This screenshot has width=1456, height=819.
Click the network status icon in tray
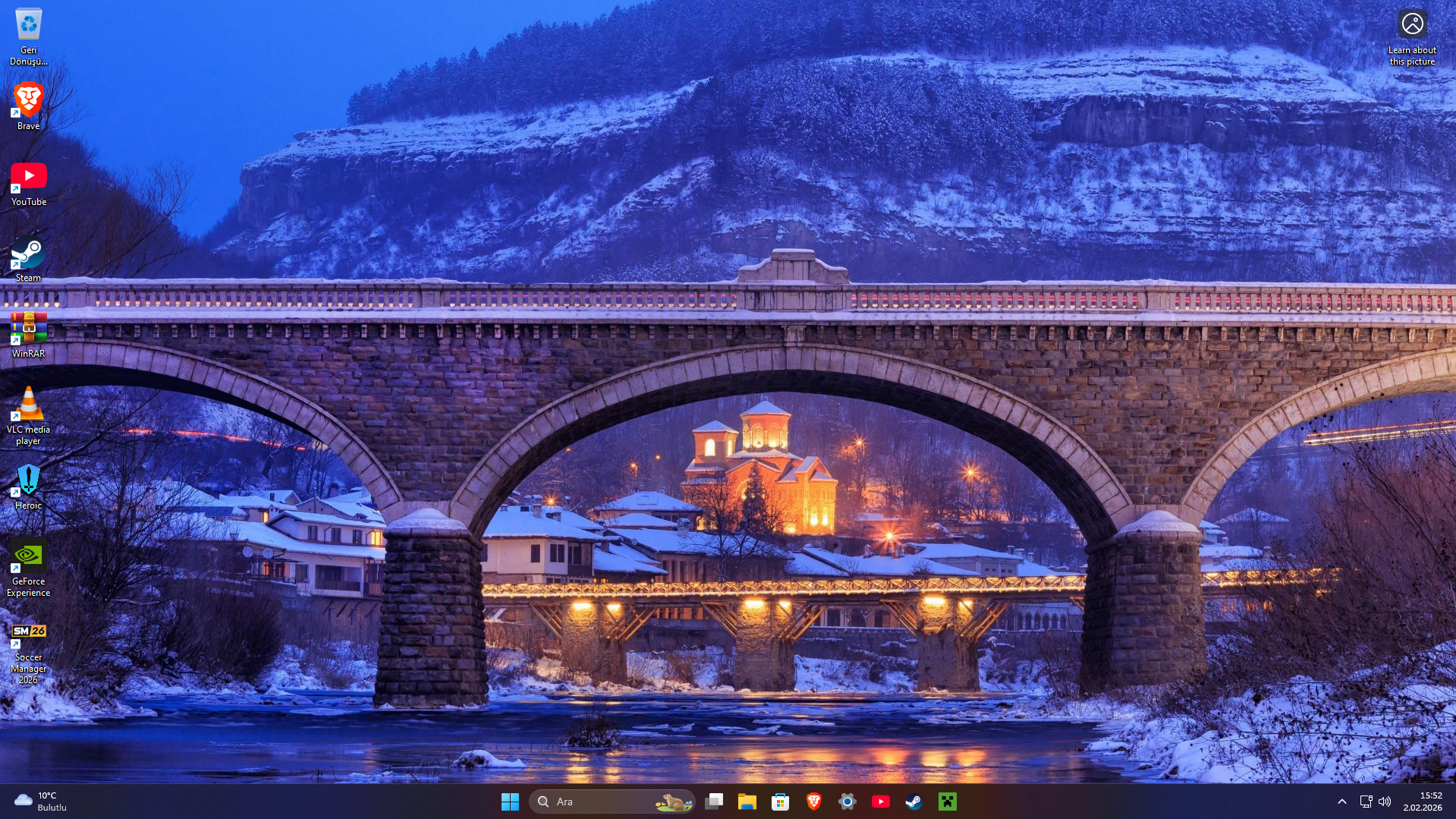(1366, 802)
